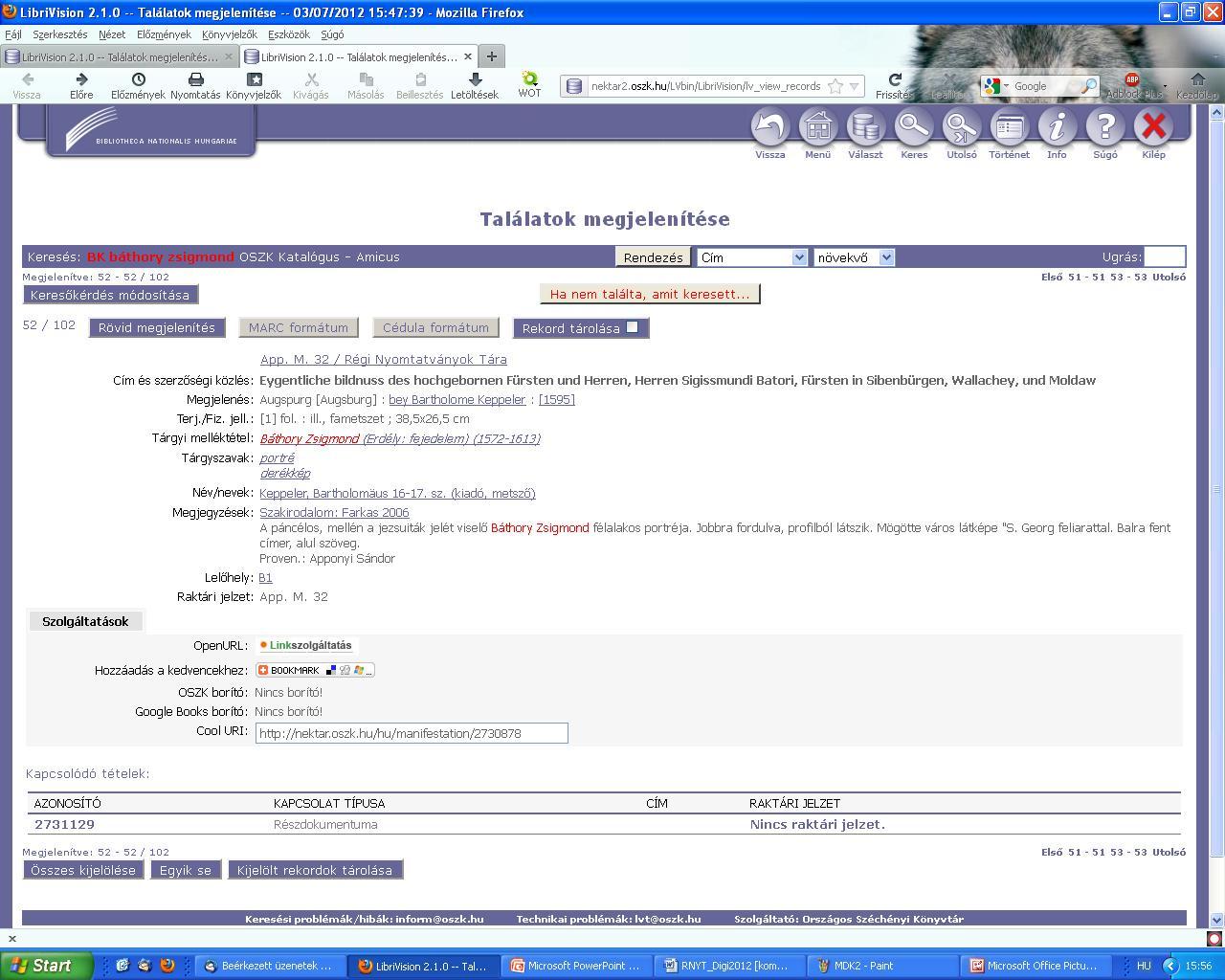Open the Eszközök menu

point(288,34)
